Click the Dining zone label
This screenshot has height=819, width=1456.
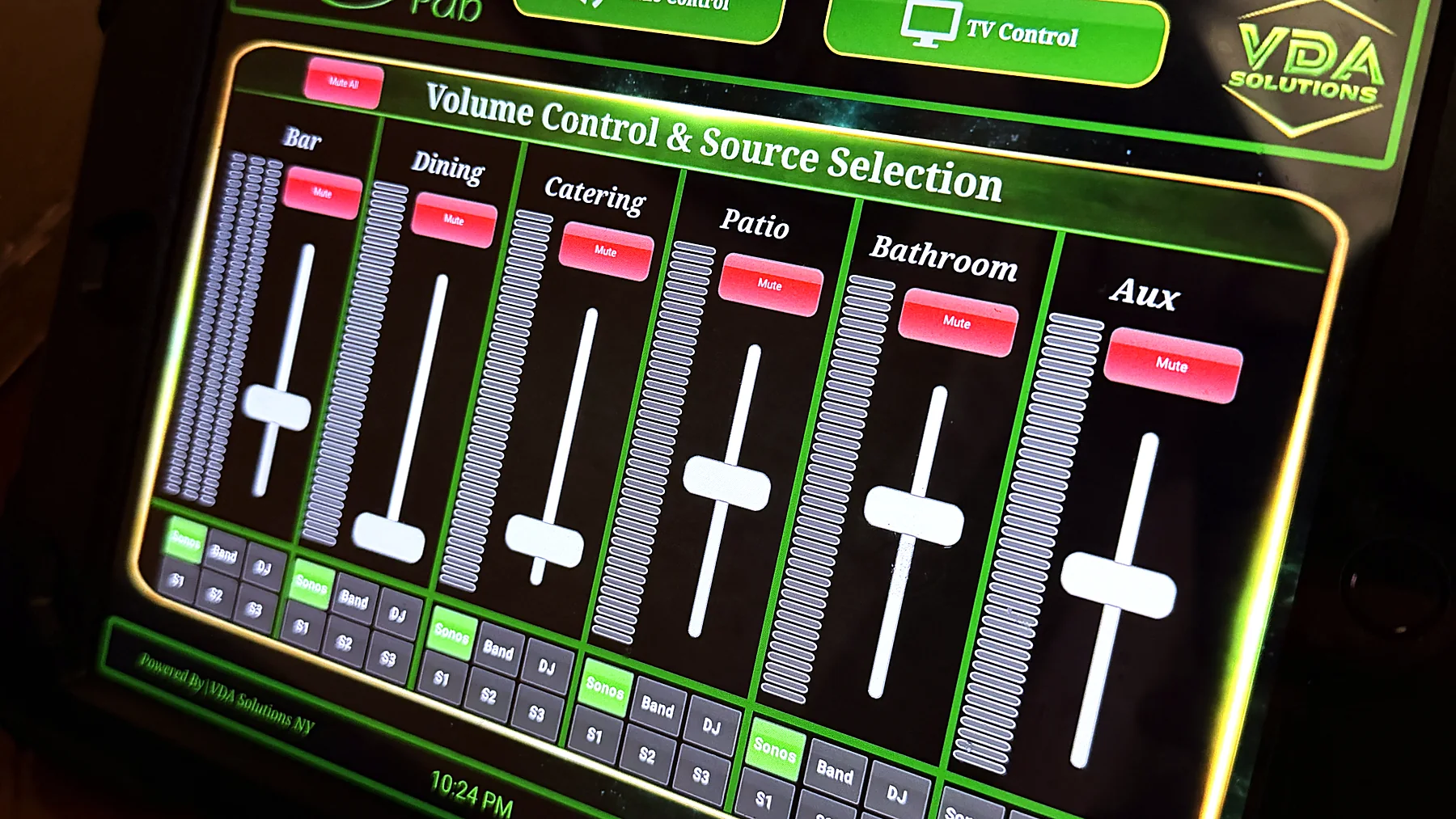click(x=448, y=166)
